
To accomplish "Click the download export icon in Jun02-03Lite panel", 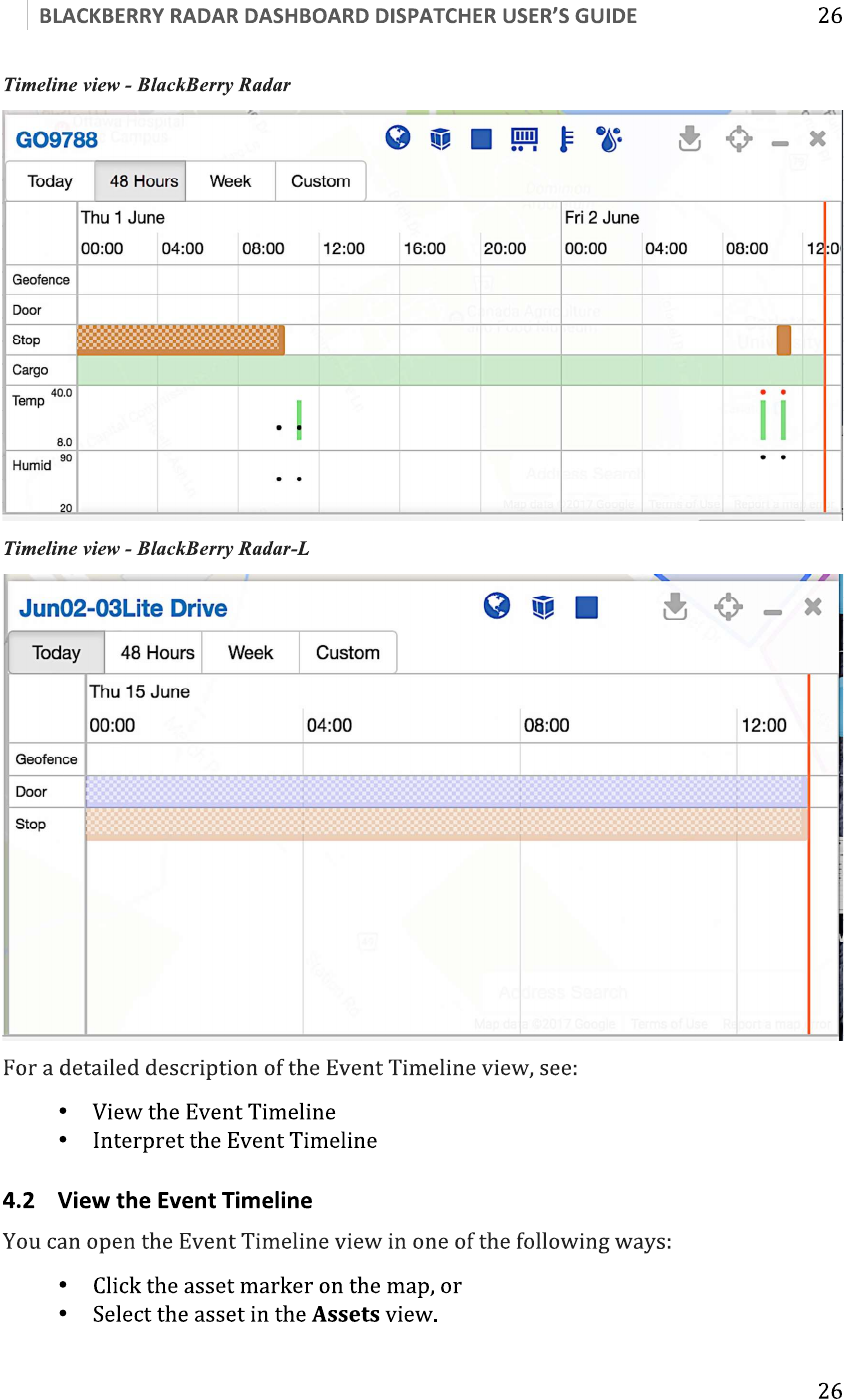I will [676, 606].
